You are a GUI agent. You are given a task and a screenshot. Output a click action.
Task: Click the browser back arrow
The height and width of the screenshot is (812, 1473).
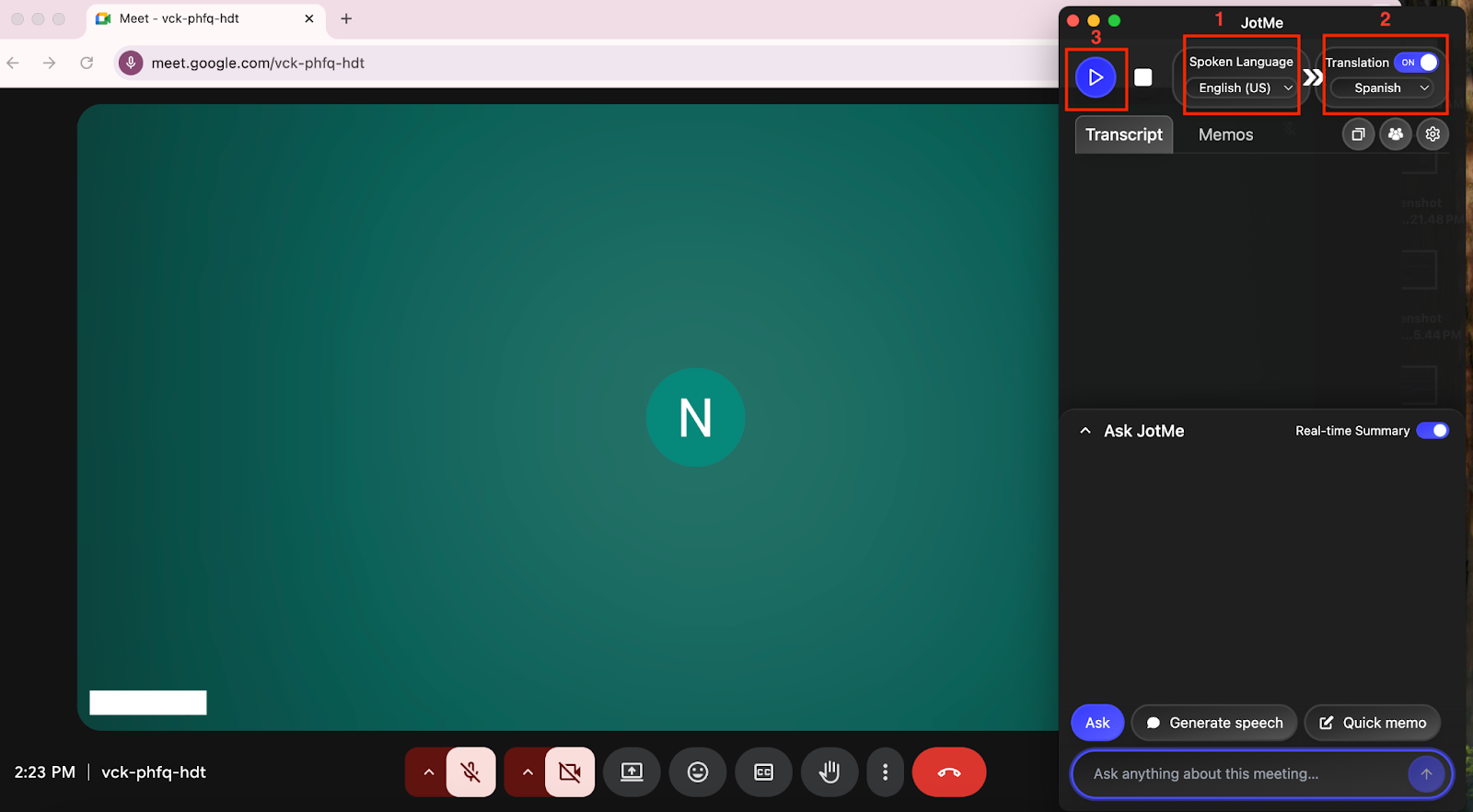click(x=13, y=63)
